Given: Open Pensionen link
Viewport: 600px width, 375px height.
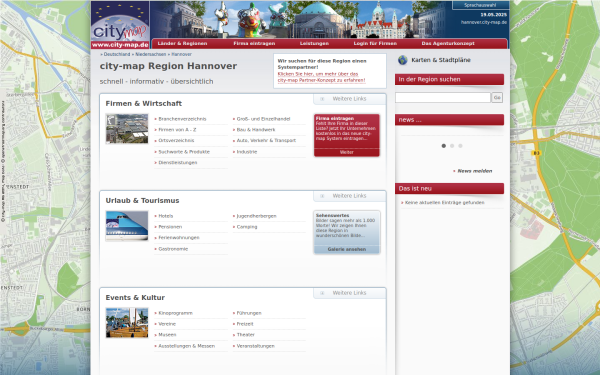Looking at the screenshot, I should 170,227.
